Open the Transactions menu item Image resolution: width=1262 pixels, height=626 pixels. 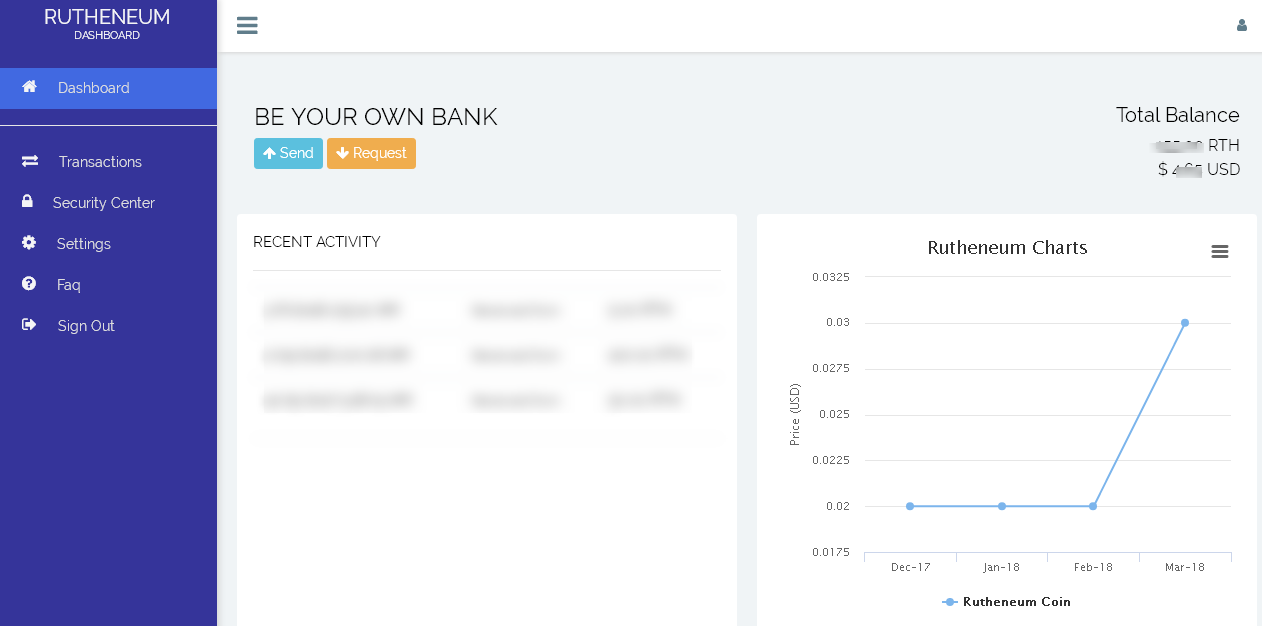[100, 162]
